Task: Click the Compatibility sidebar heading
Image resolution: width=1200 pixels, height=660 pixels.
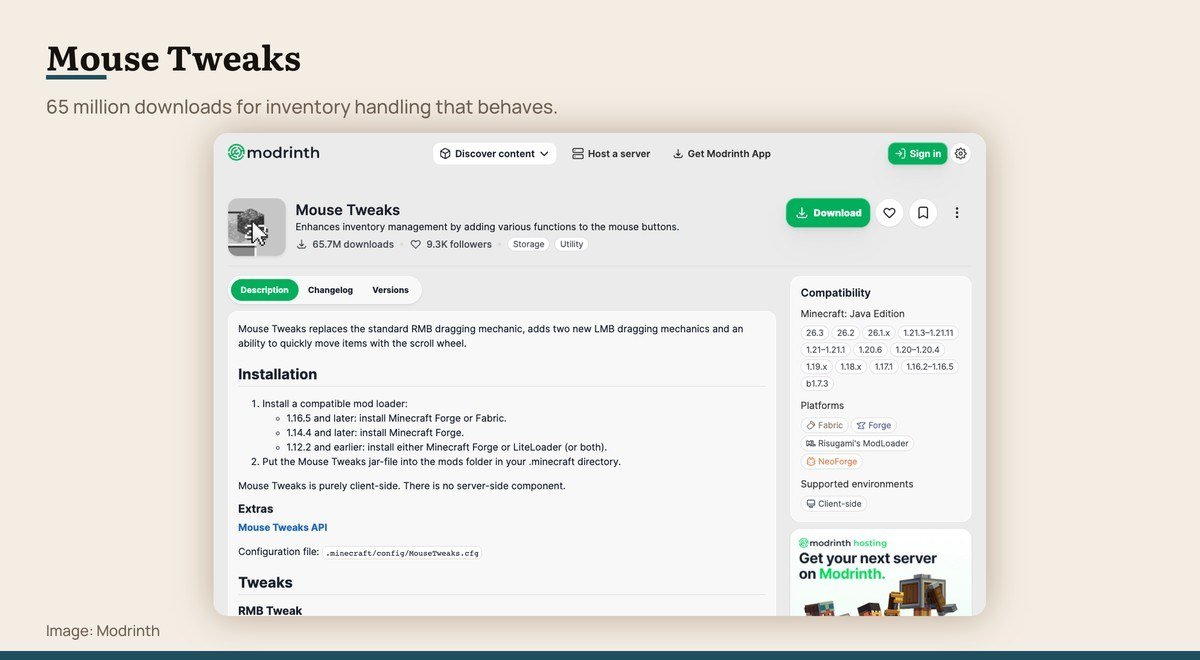Action: click(x=835, y=293)
